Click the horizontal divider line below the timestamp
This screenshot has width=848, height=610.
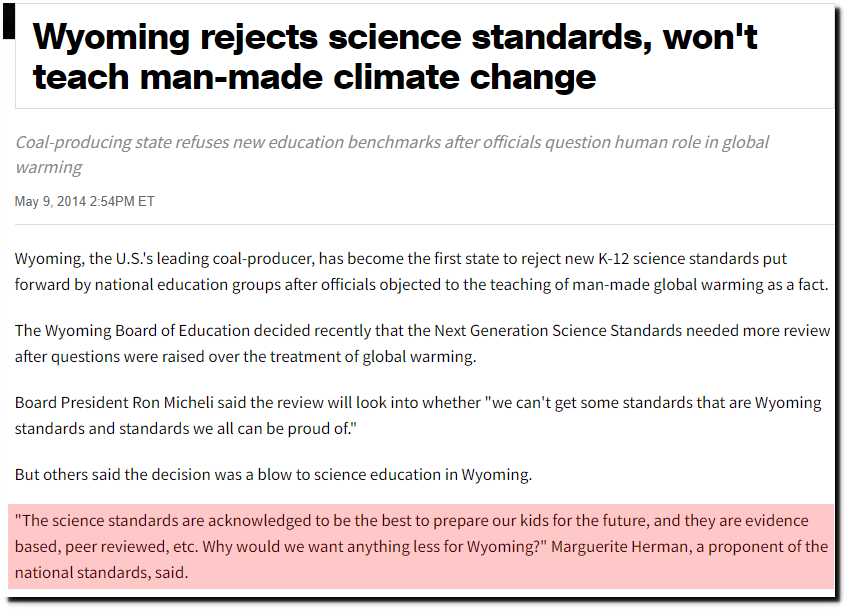tap(425, 224)
